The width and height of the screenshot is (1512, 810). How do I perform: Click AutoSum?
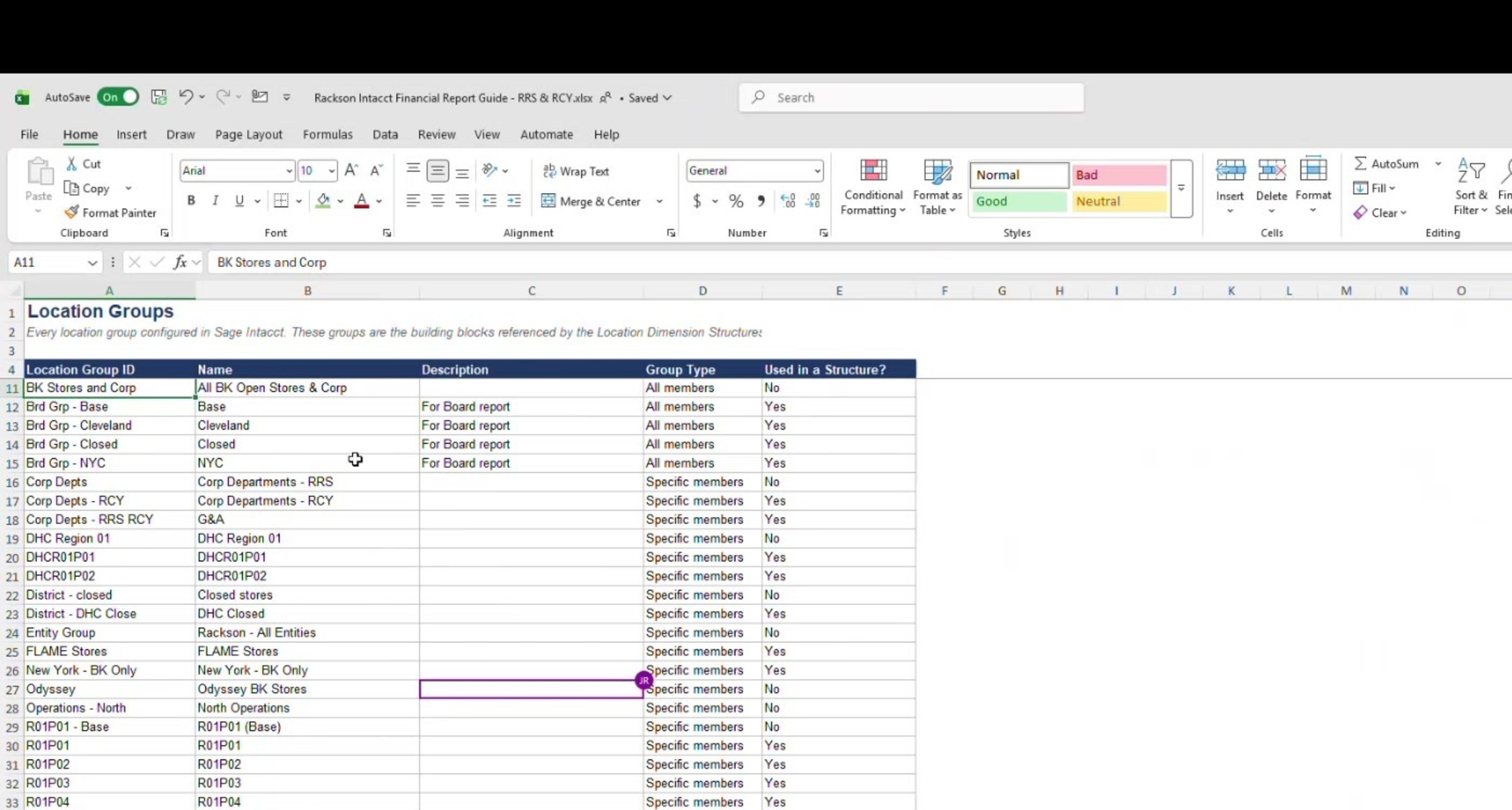tap(1387, 164)
